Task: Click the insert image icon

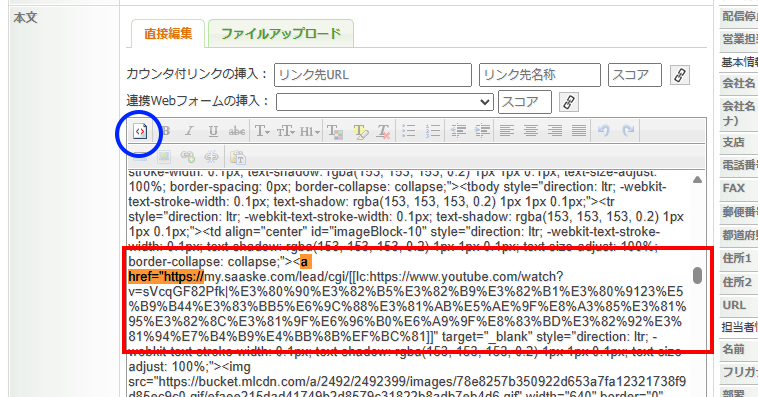Action: click(164, 157)
